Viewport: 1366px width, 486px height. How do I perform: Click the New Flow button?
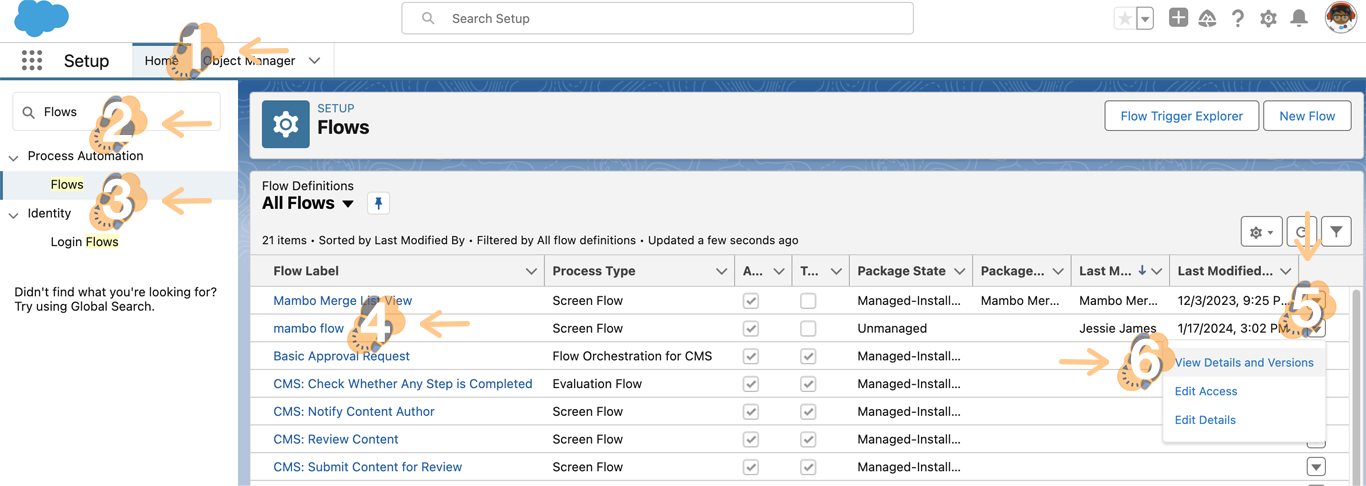(1306, 116)
